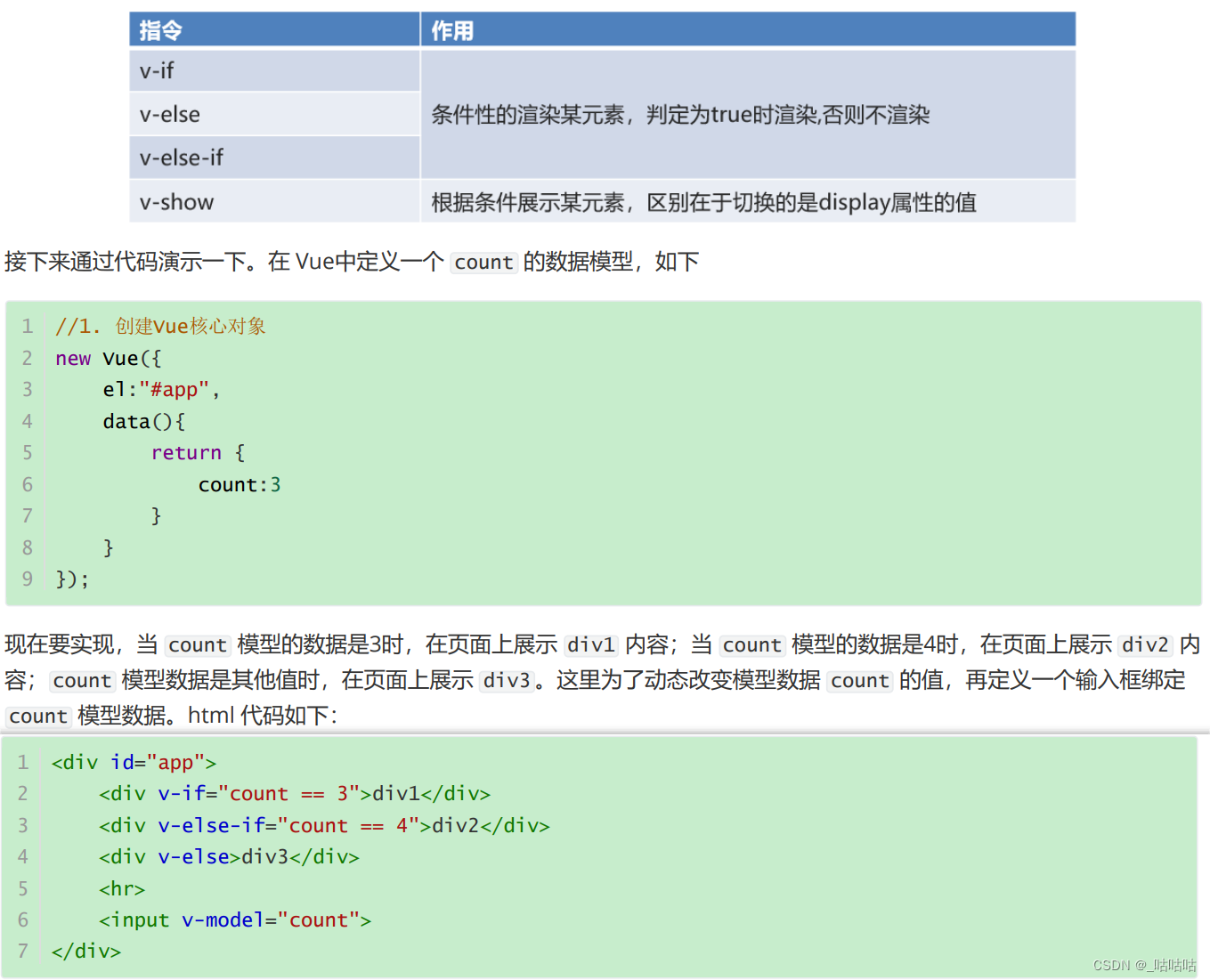Click line number 7 of the HTML block

click(x=22, y=951)
